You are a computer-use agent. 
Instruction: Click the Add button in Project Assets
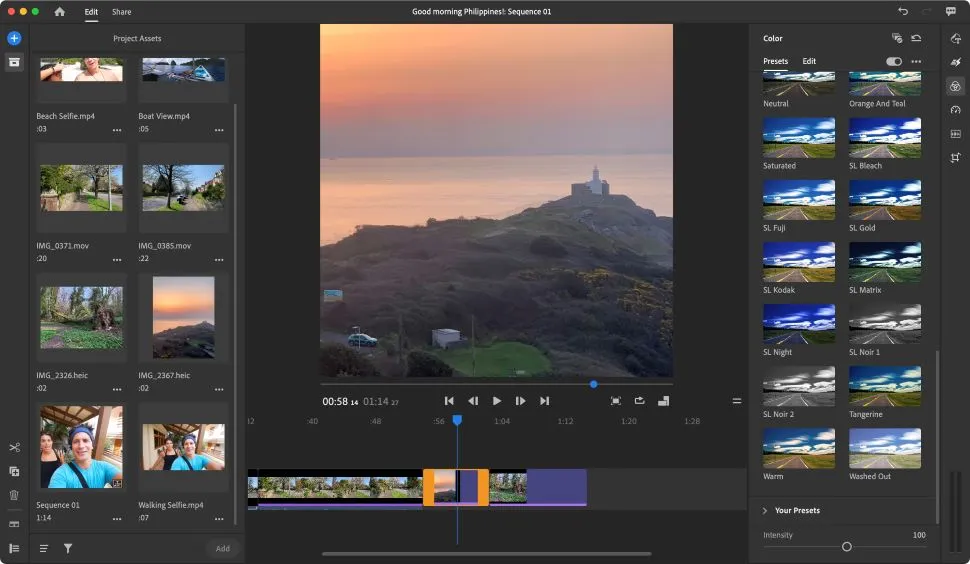coord(222,548)
